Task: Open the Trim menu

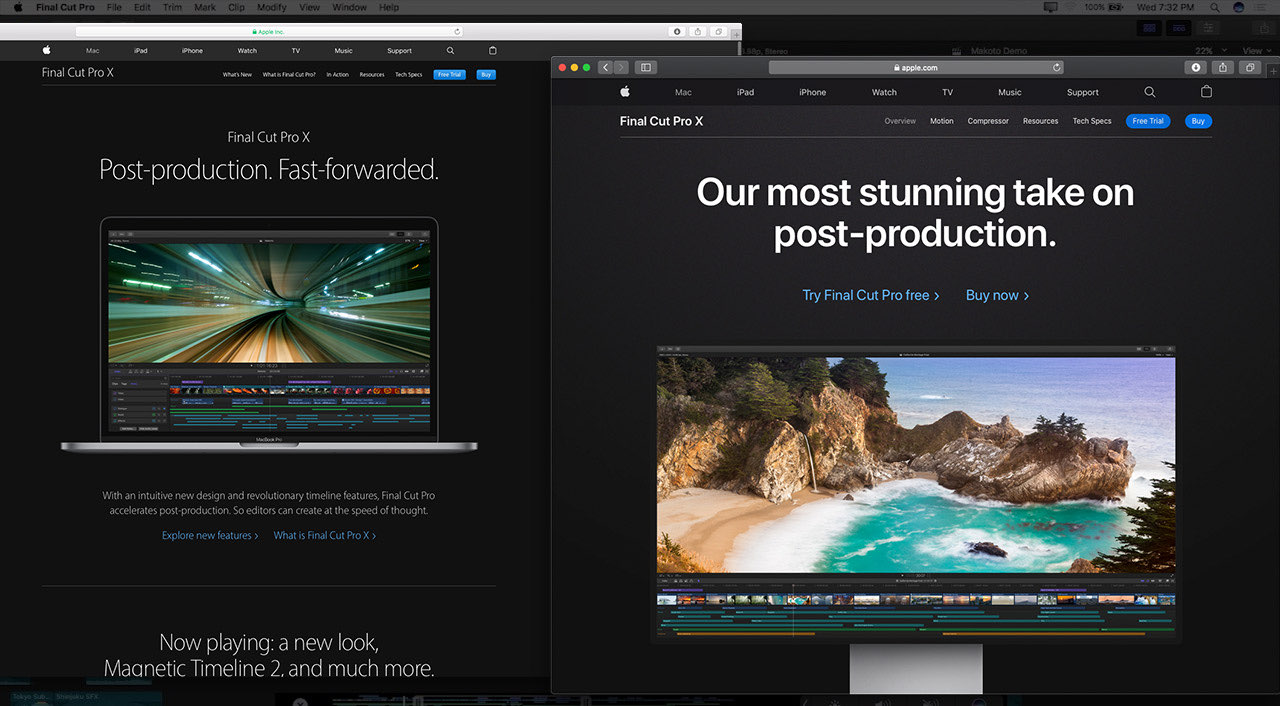Action: tap(172, 7)
